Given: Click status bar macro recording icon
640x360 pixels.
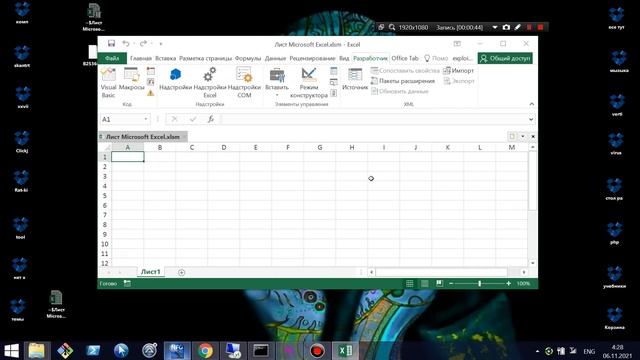Looking at the screenshot, I should point(127,283).
